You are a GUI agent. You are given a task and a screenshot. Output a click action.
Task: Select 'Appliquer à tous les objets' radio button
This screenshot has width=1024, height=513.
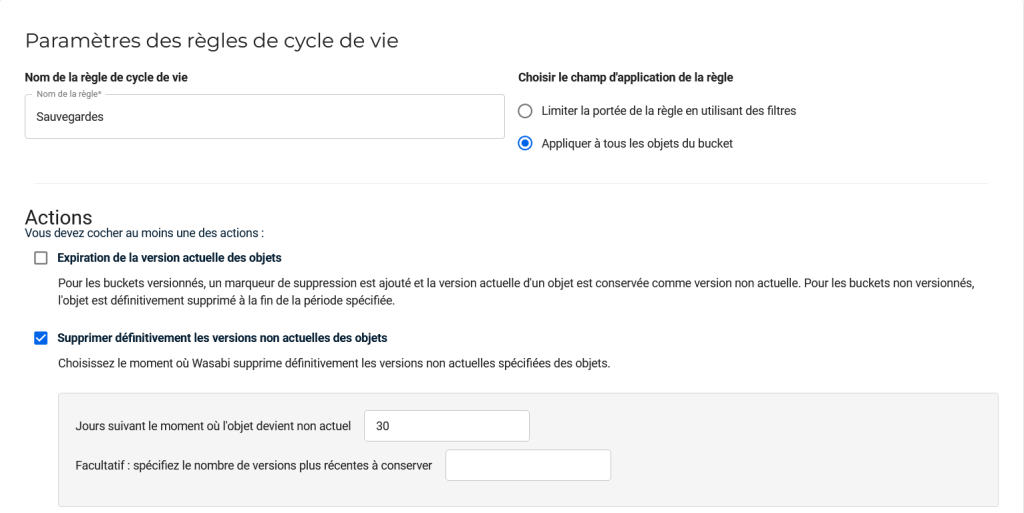click(525, 143)
